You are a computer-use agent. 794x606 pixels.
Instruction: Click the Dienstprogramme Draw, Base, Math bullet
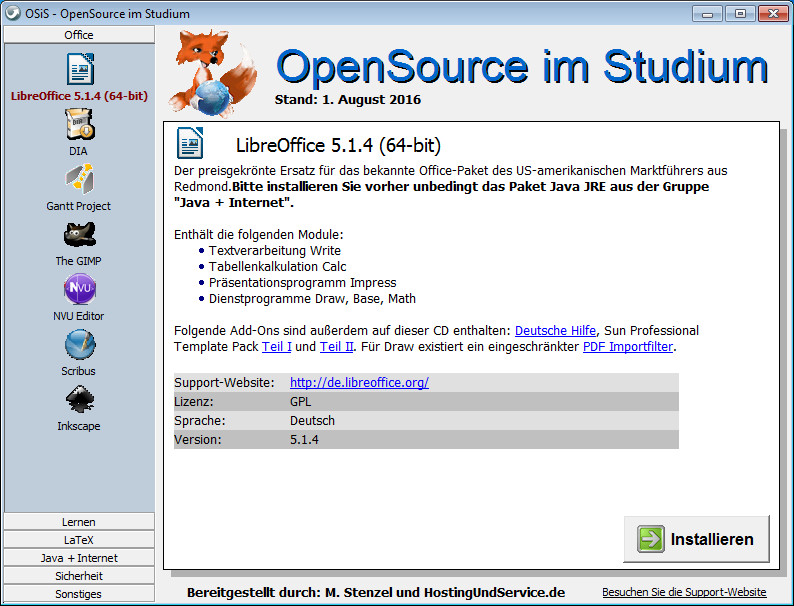(312, 299)
